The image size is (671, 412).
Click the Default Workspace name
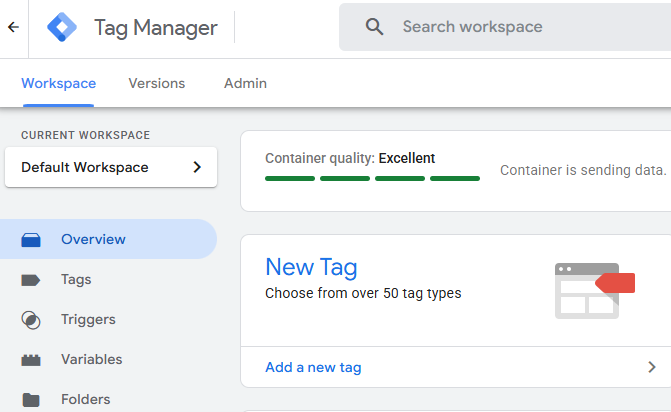(85, 167)
